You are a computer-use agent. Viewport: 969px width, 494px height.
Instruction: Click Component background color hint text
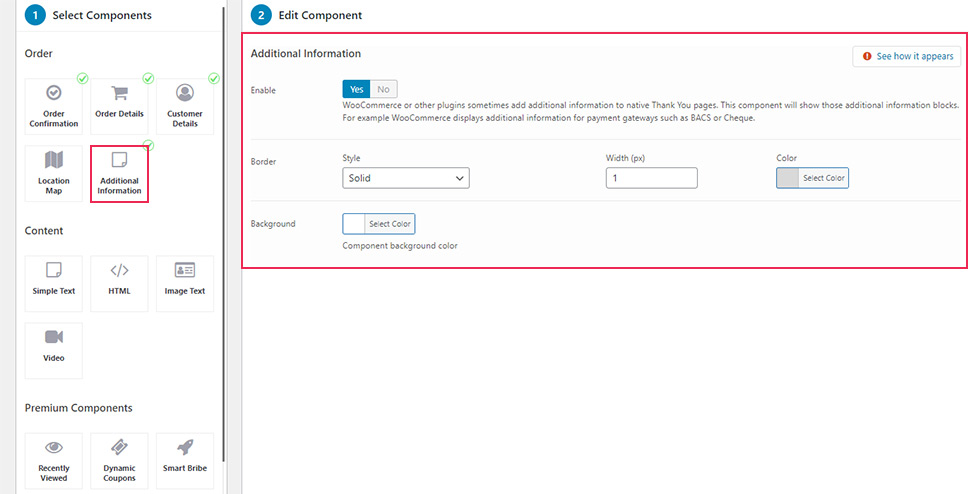[x=400, y=245]
